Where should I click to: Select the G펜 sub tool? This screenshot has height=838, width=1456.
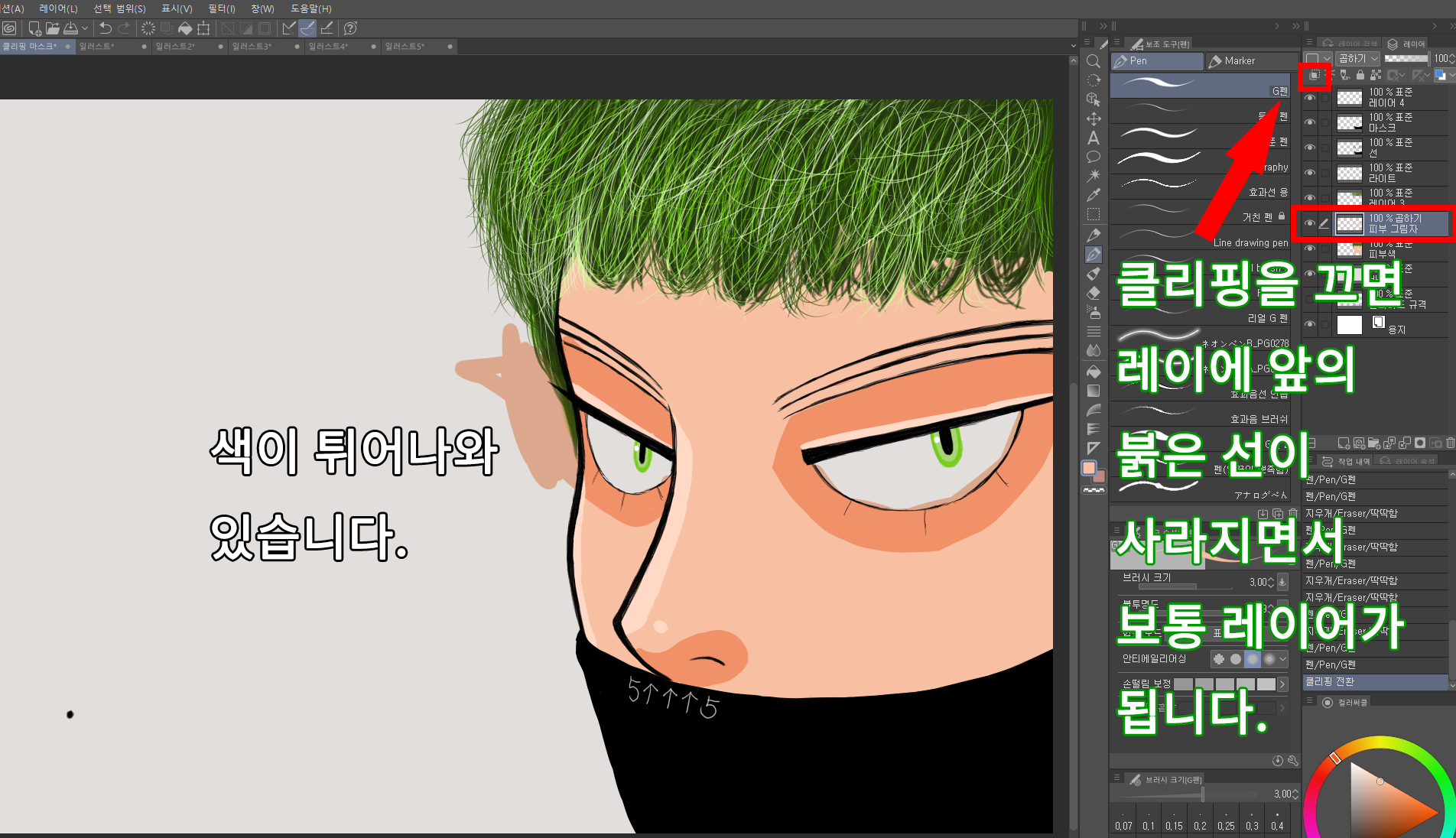pos(1200,86)
